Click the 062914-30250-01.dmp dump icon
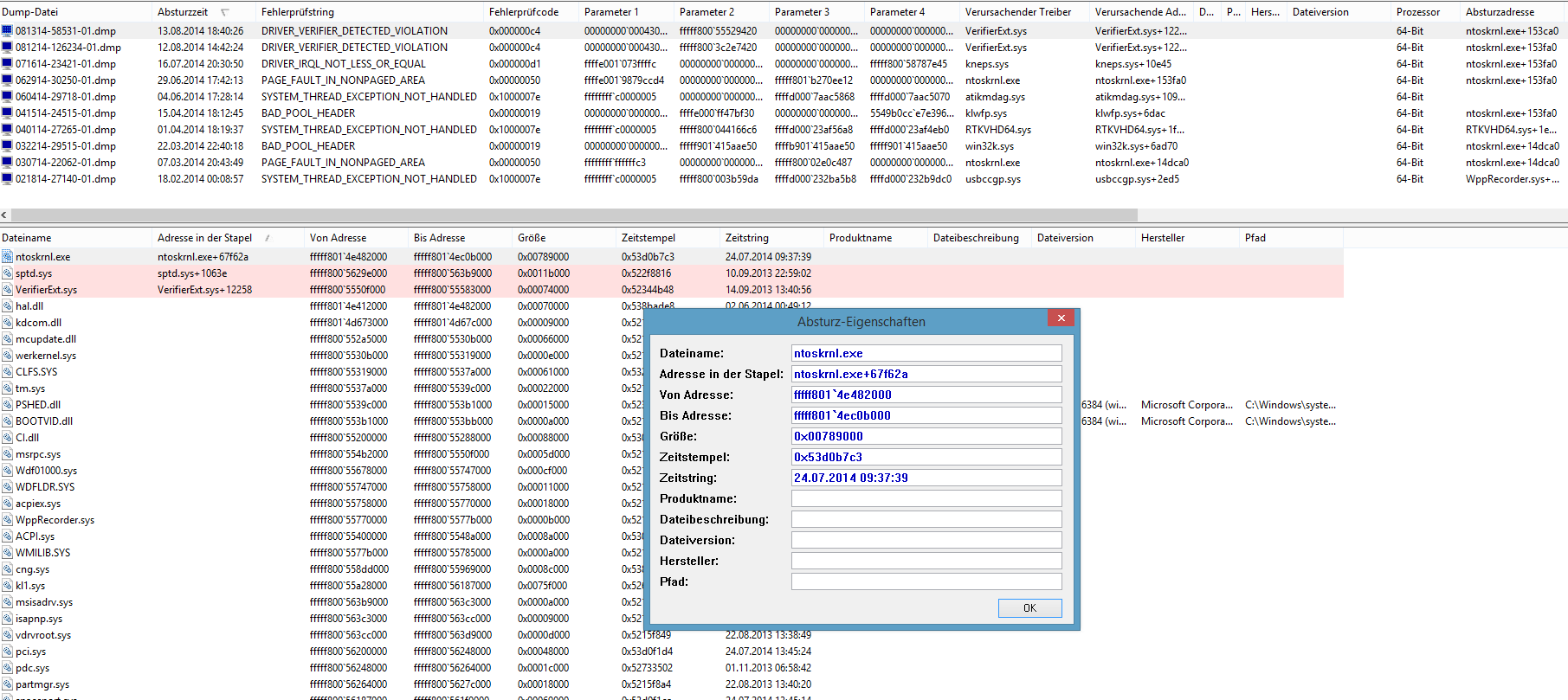Image resolution: width=1568 pixels, height=700 pixels. click(x=7, y=80)
